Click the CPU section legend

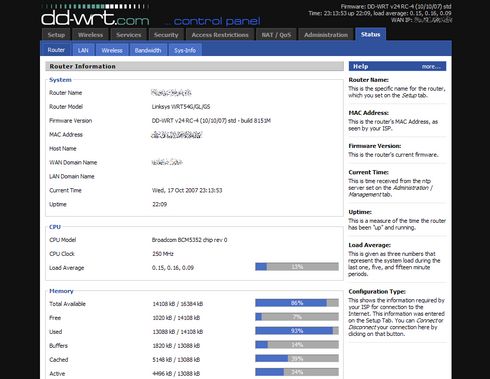coord(55,227)
